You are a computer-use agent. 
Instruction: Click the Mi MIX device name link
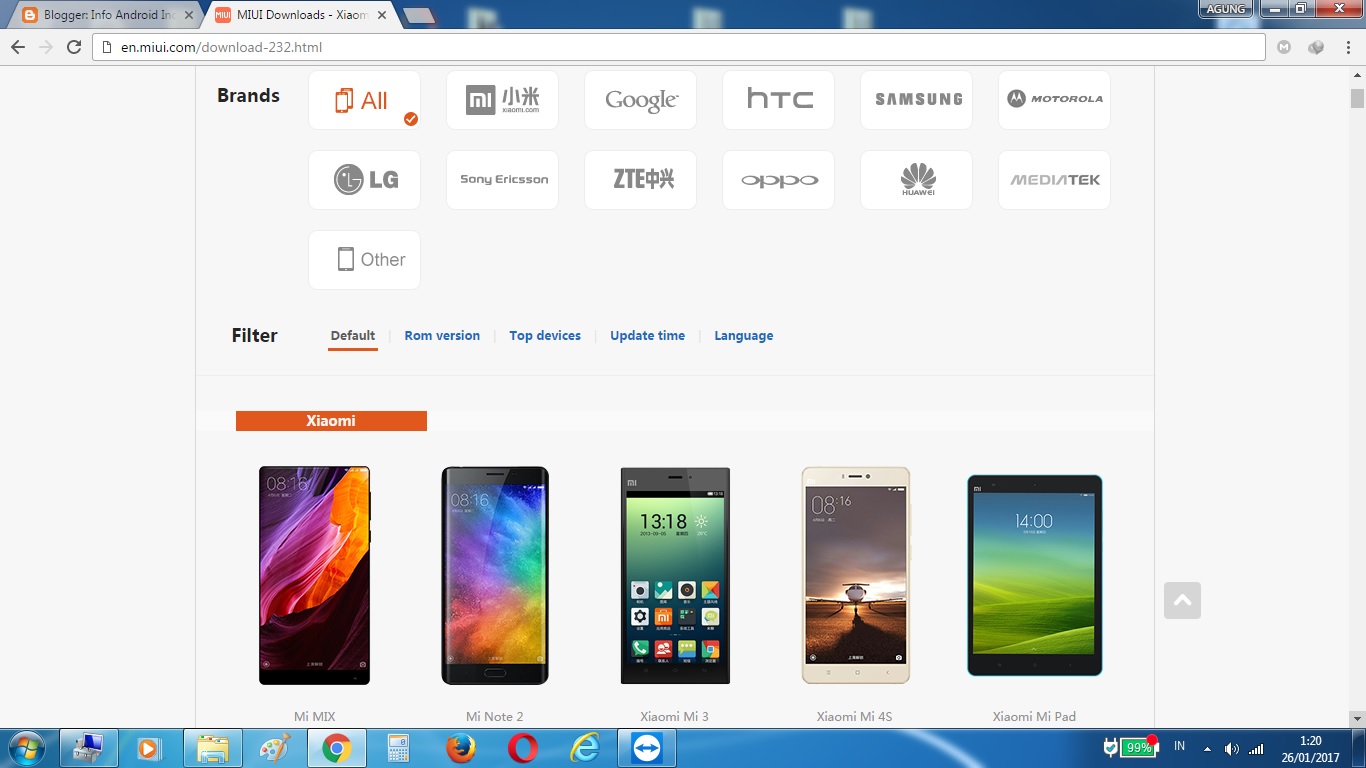click(x=314, y=717)
